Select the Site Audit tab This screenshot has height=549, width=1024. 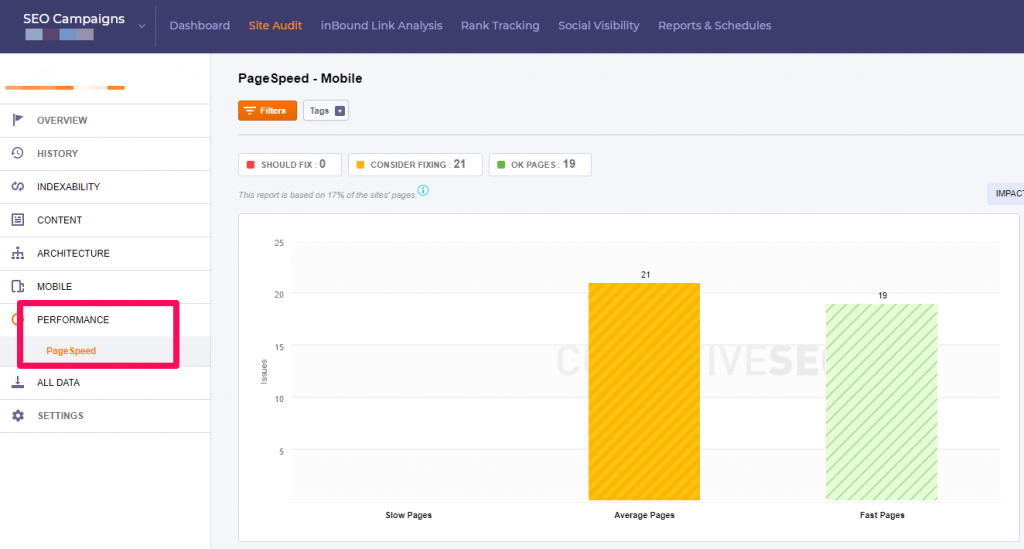tap(275, 25)
